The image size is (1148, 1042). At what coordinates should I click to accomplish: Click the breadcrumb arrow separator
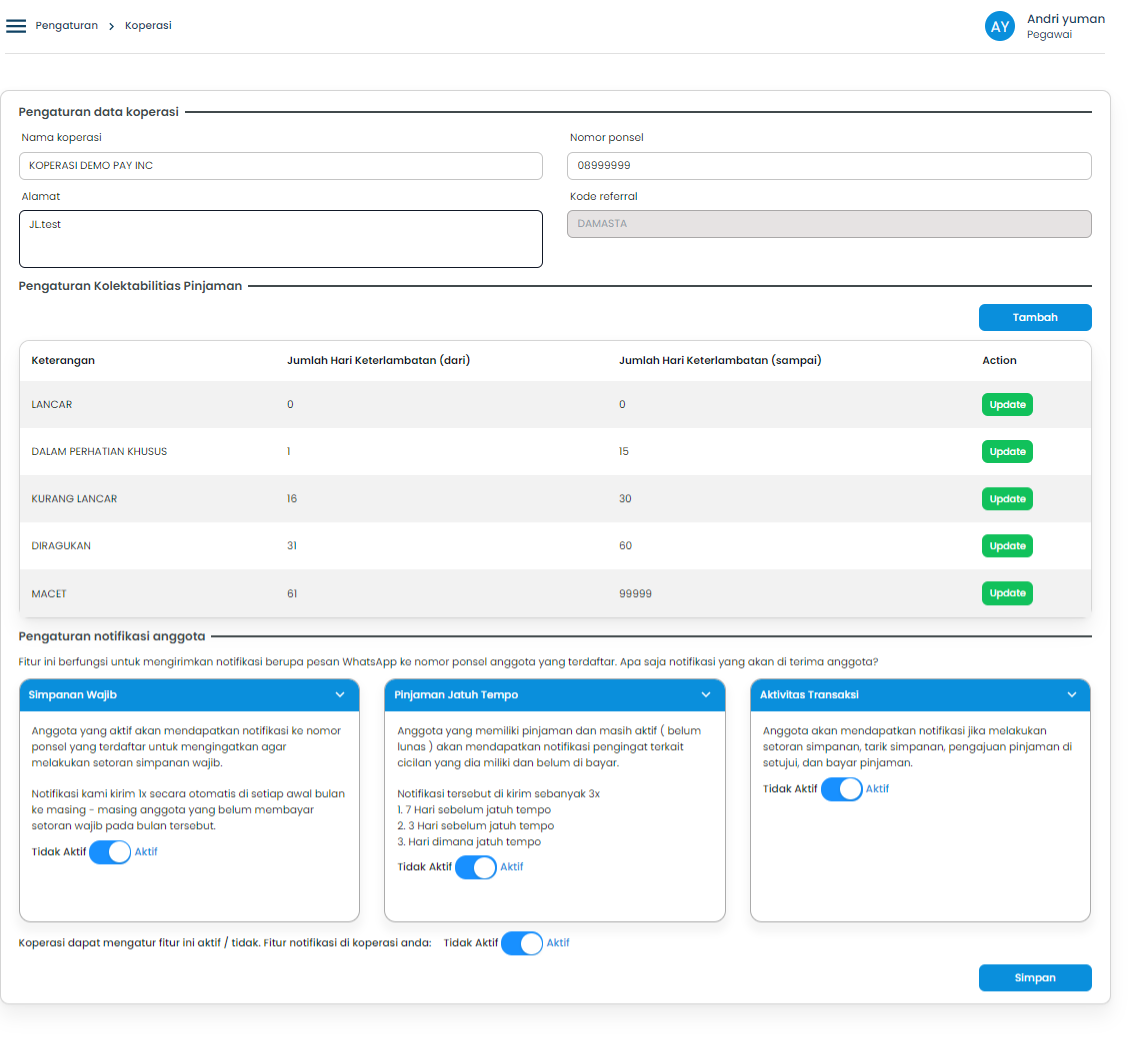[112, 26]
